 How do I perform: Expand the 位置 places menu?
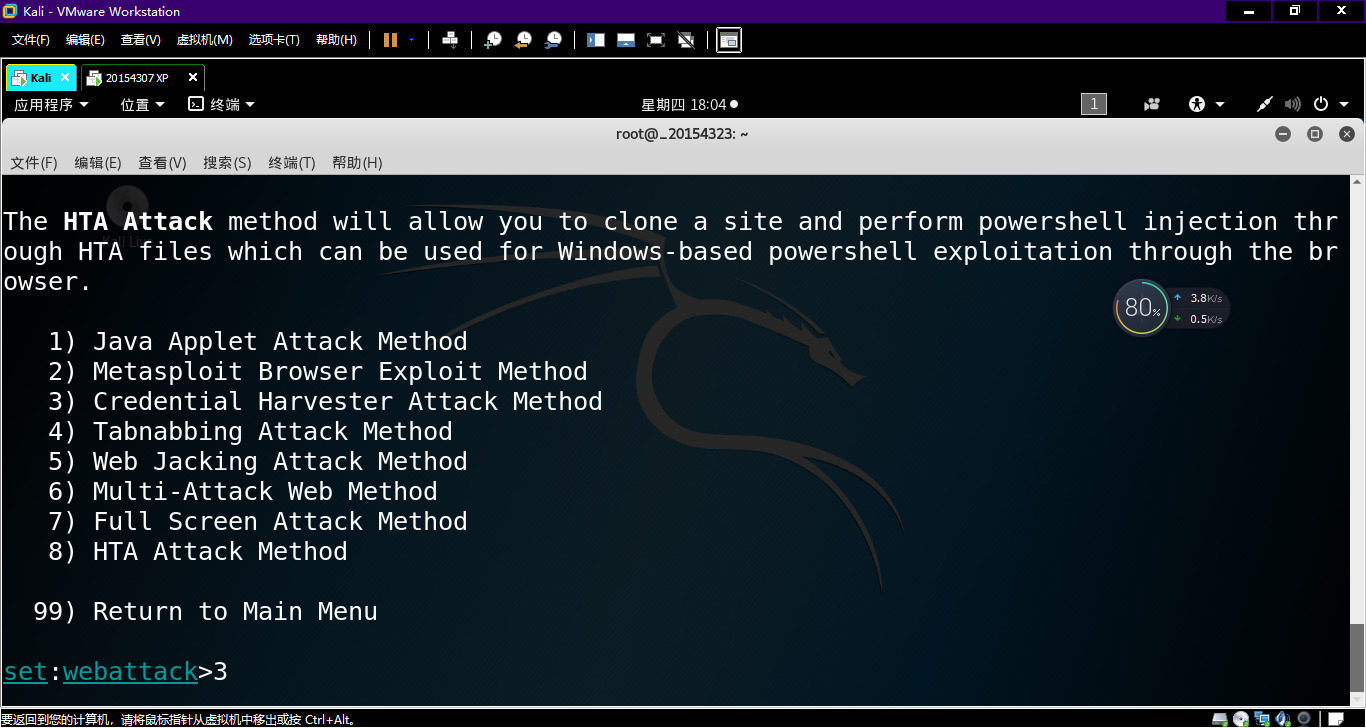point(142,104)
